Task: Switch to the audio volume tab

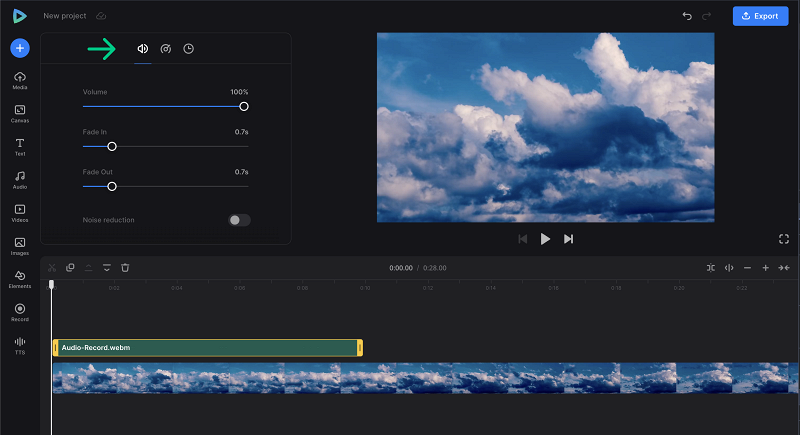Action: pyautogui.click(x=143, y=48)
